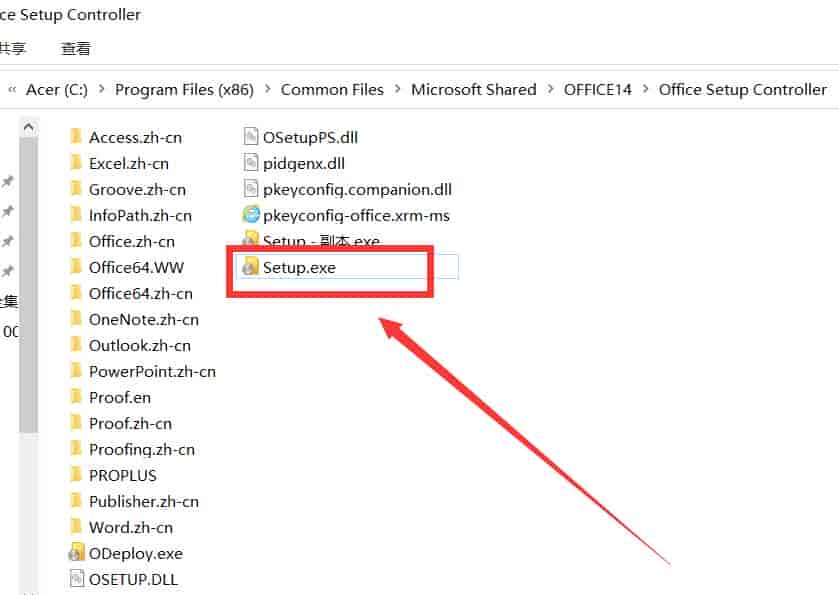Viewport: 839px width, 595px height.
Task: Open the 共享 ribbon tab
Action: pos(12,49)
